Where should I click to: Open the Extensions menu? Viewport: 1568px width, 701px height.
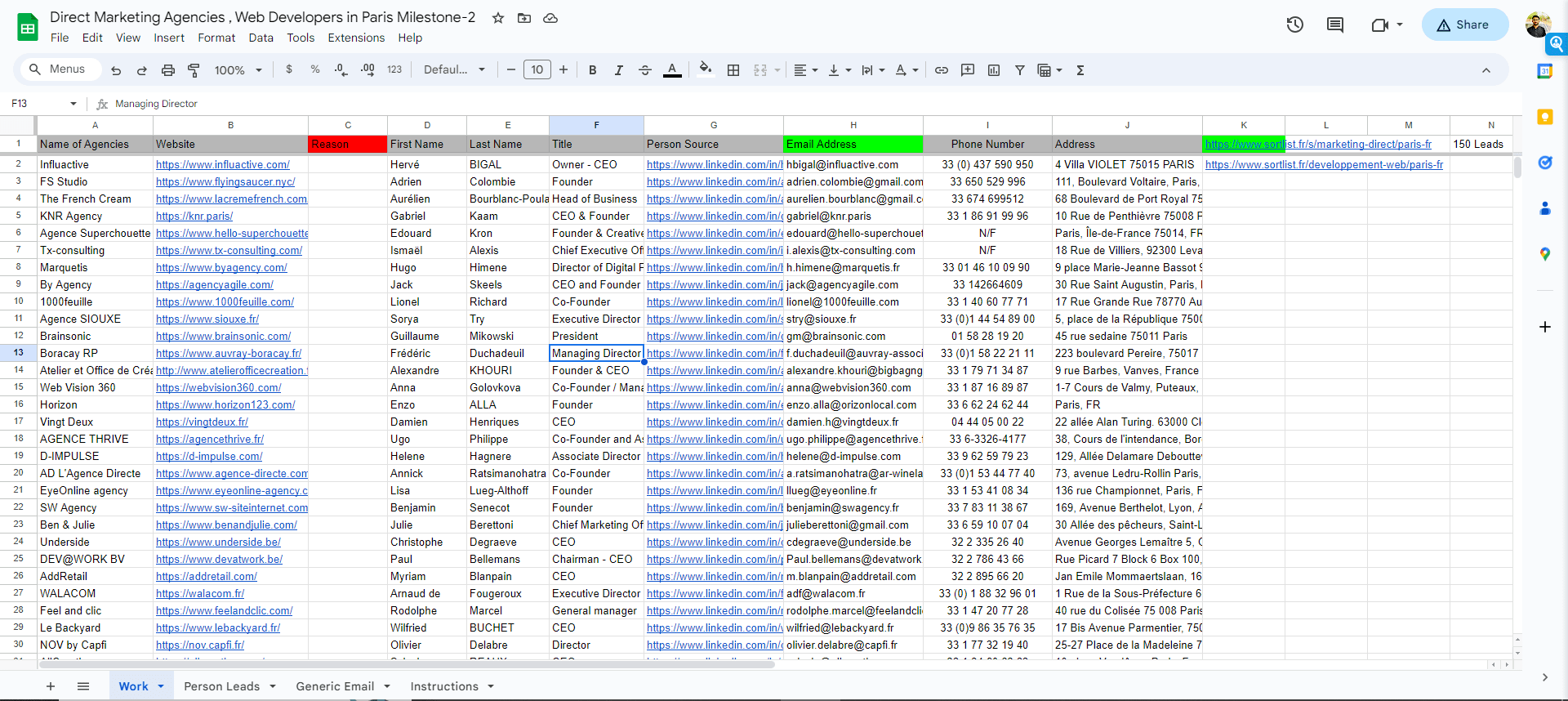pos(356,38)
